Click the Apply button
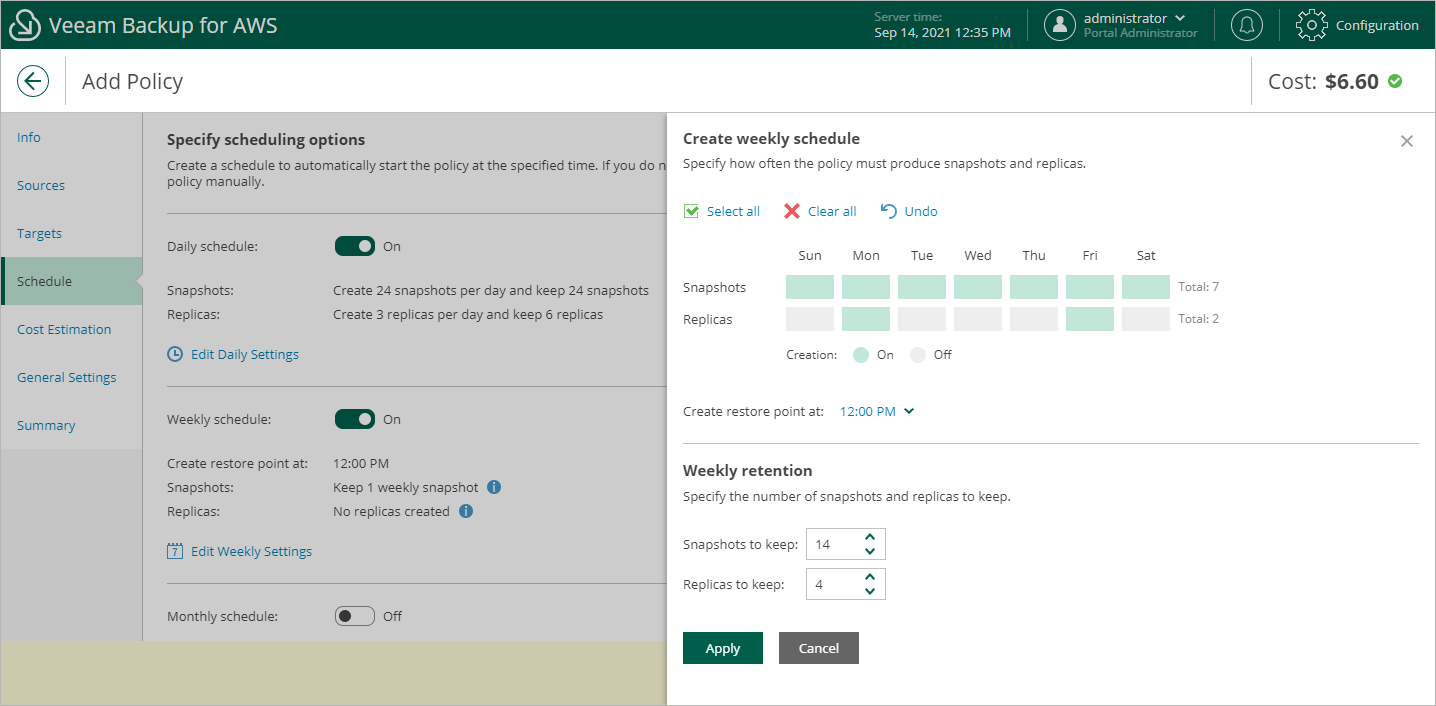 [722, 648]
